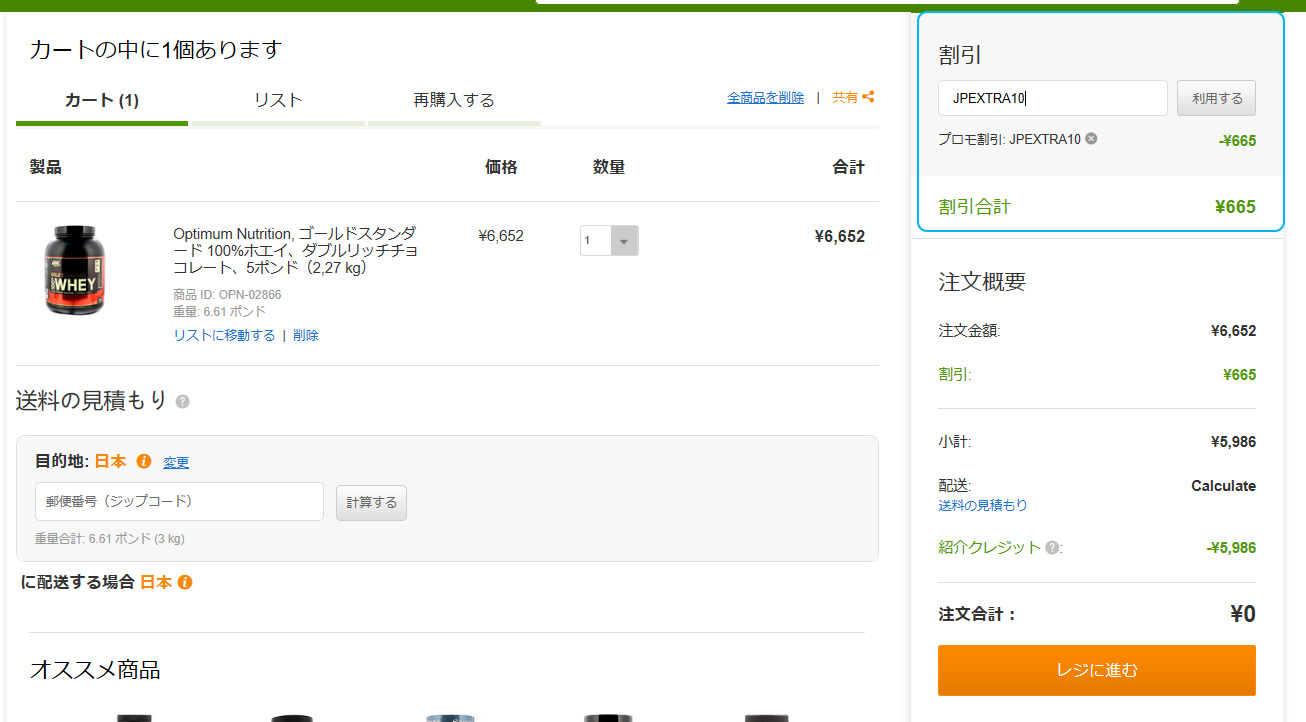Click the 全商品を削除 link

[x=765, y=98]
